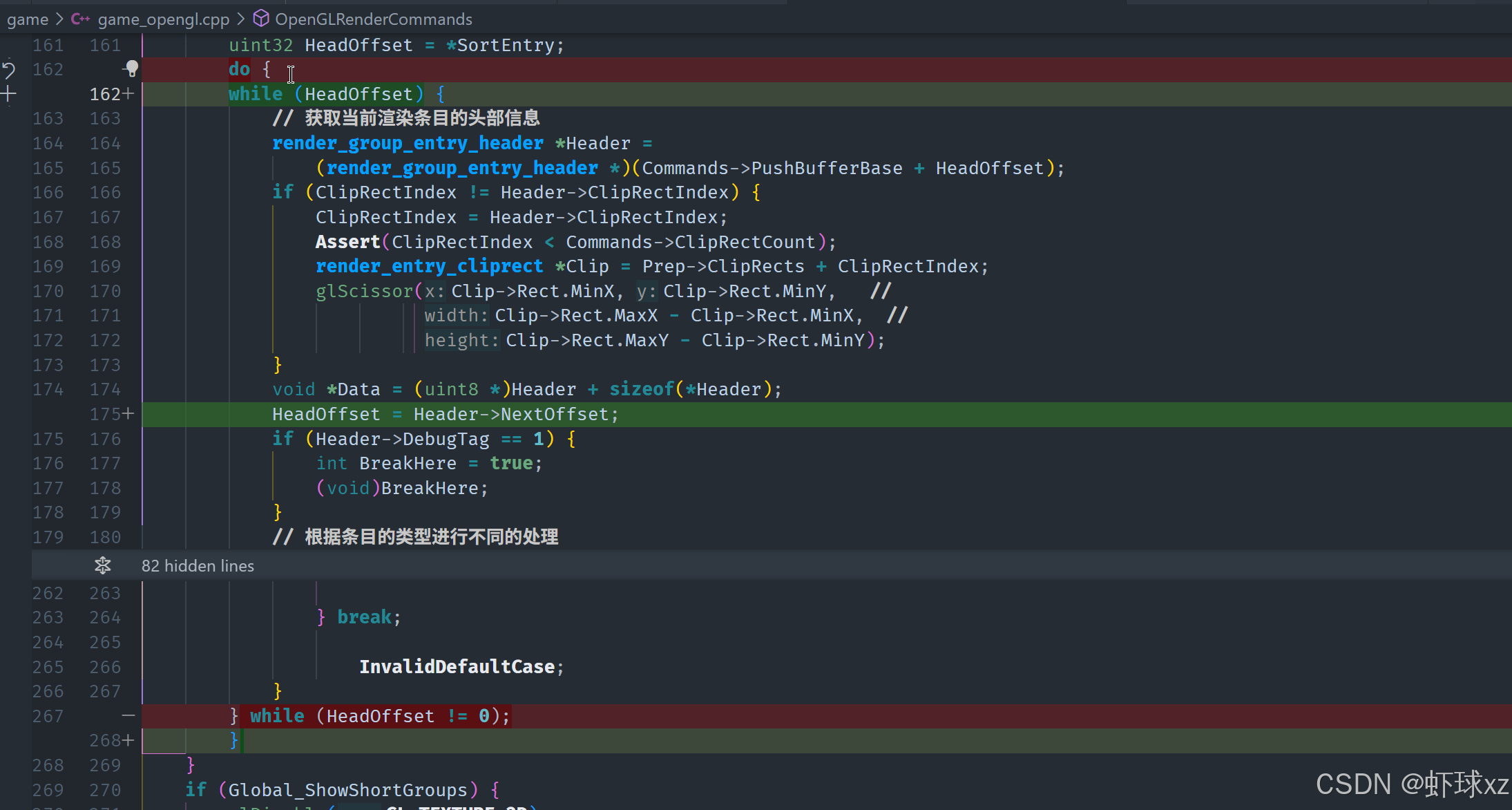Click the C++ file icon in breadcrumb
Viewport: 1512px width, 810px height.
click(81, 19)
